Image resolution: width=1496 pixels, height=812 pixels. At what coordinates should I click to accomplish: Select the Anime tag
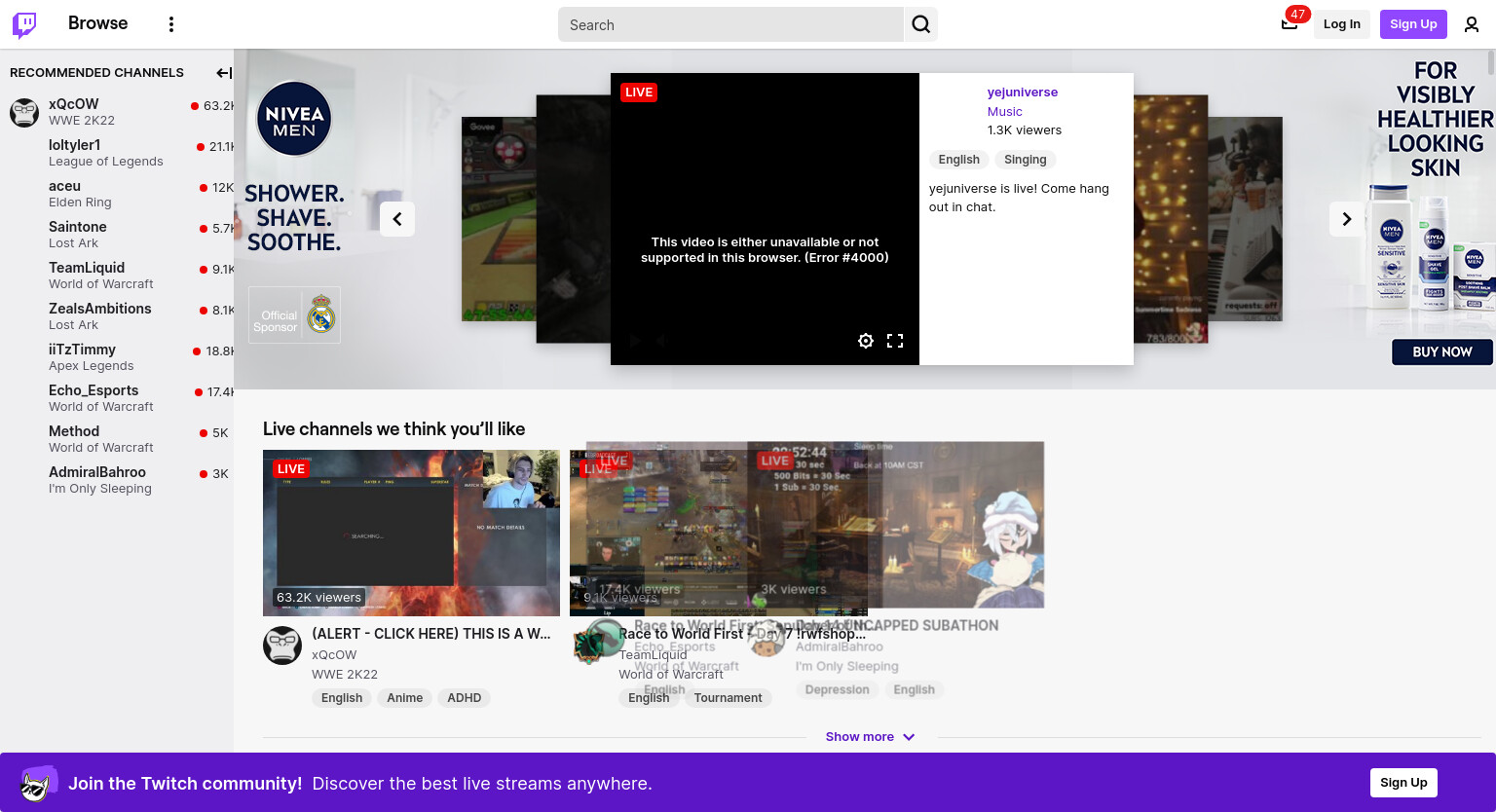pos(405,698)
